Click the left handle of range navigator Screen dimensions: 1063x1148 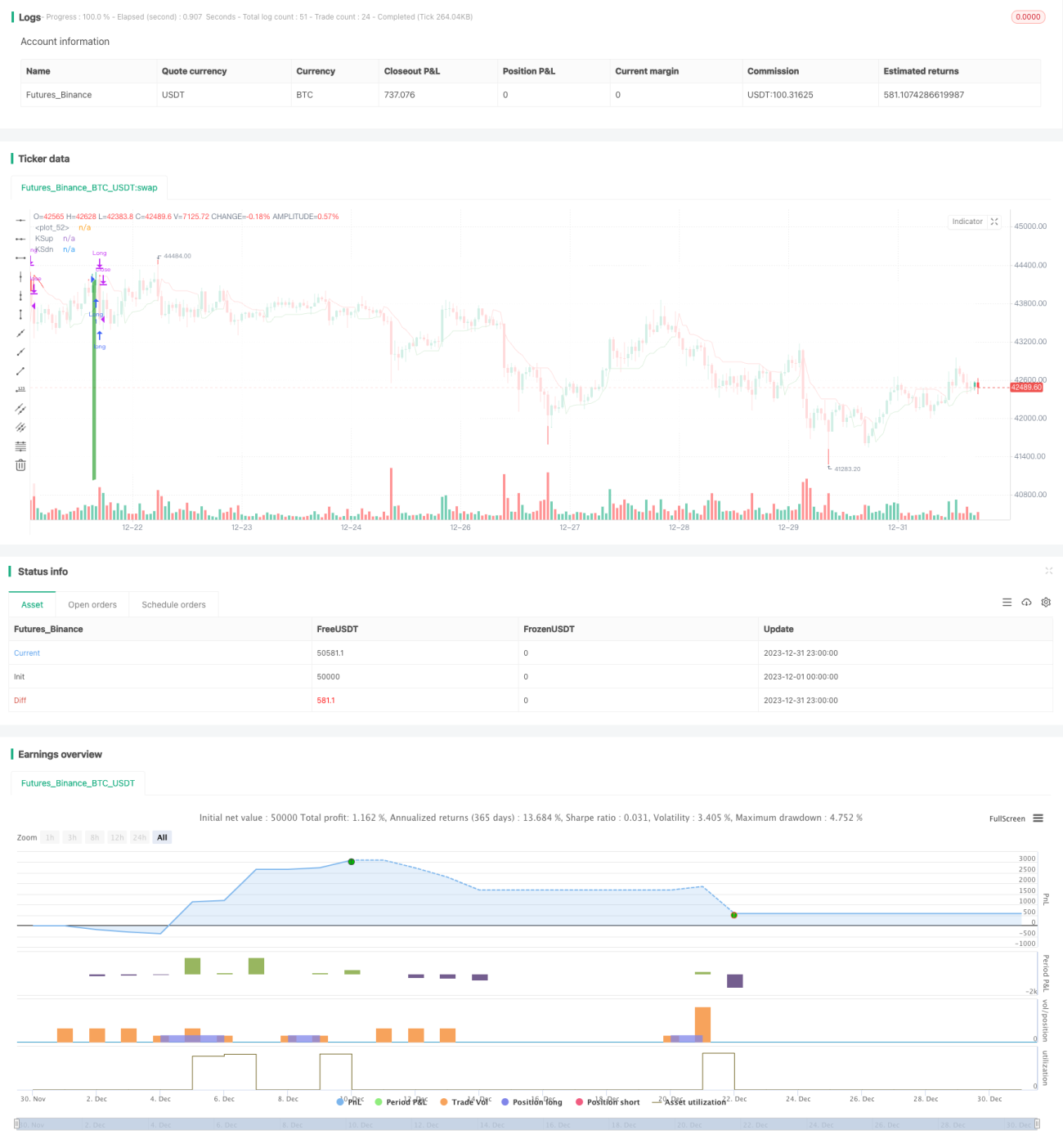coord(16,1124)
